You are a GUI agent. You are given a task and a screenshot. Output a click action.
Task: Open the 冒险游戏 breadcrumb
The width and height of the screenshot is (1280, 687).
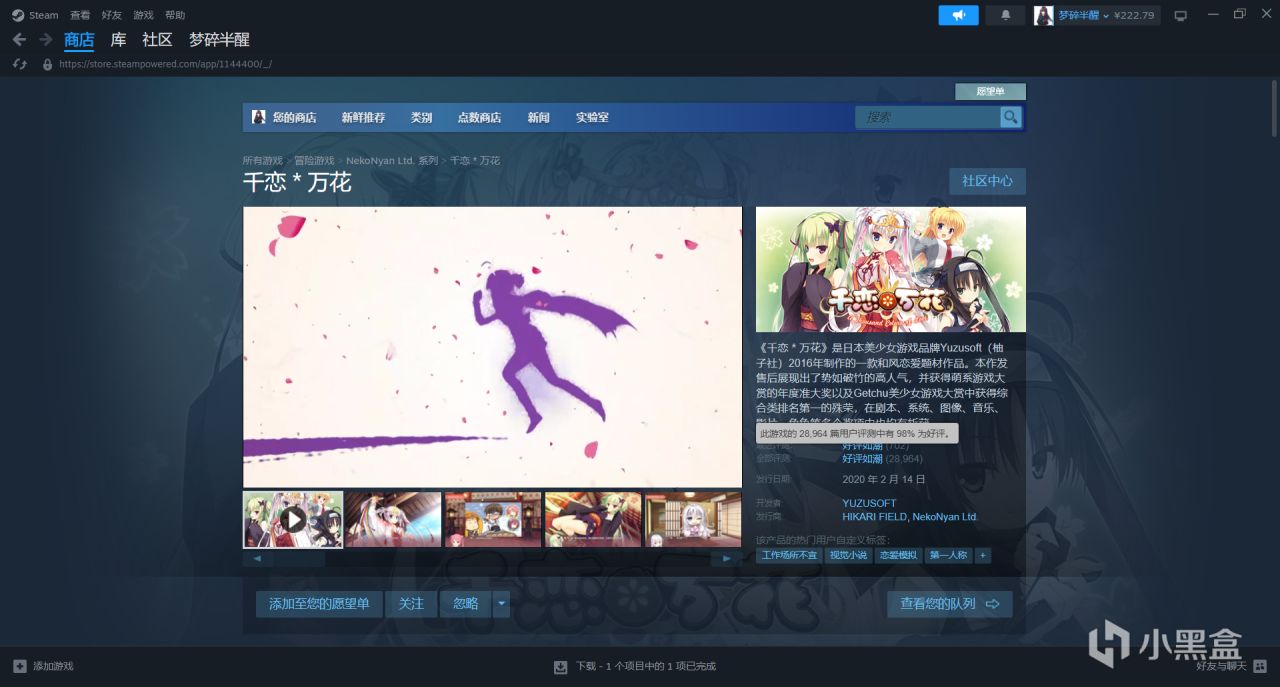pyautogui.click(x=314, y=160)
